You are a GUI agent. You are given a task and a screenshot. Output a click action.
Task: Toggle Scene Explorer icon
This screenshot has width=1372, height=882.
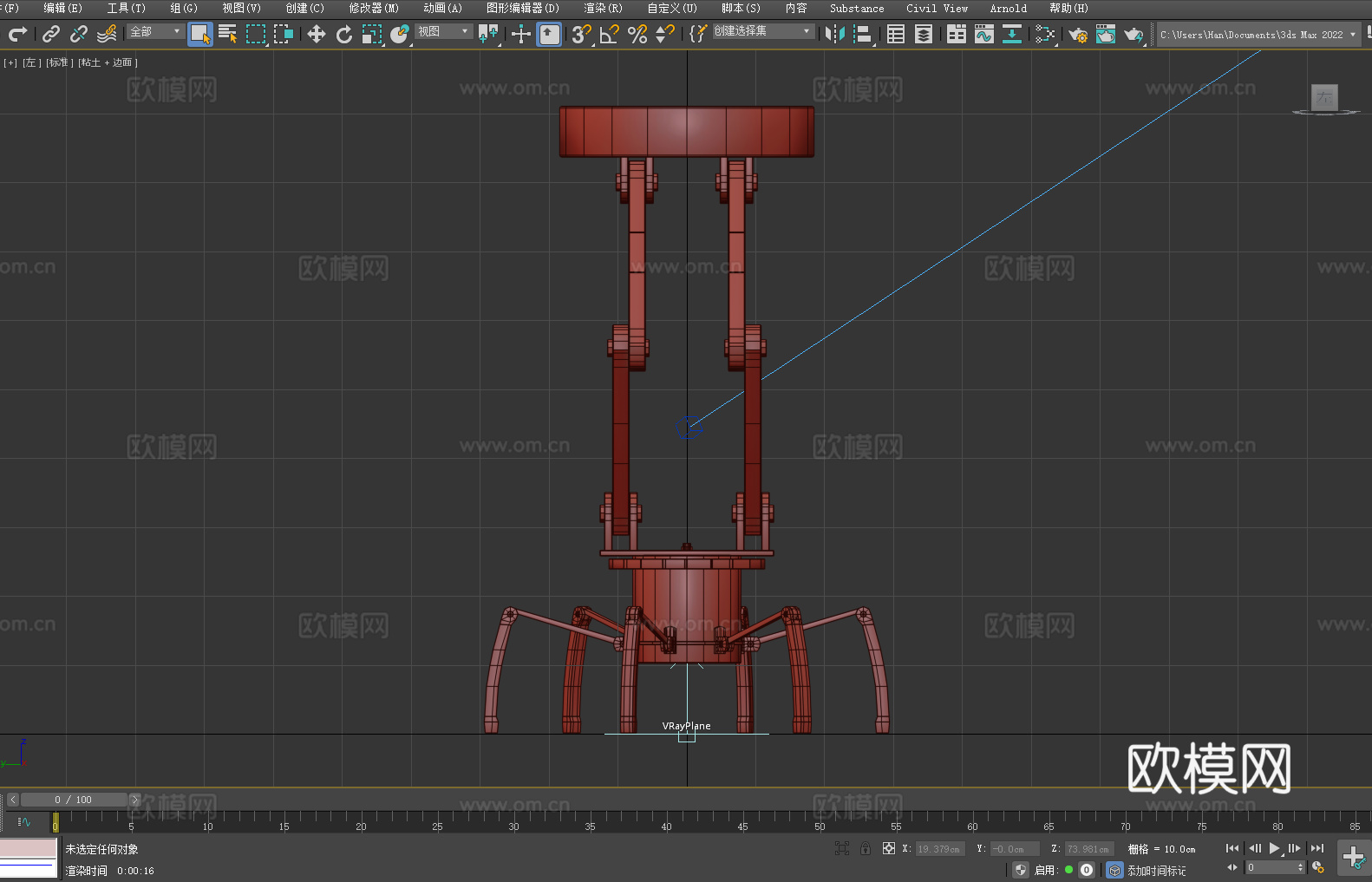(896, 34)
